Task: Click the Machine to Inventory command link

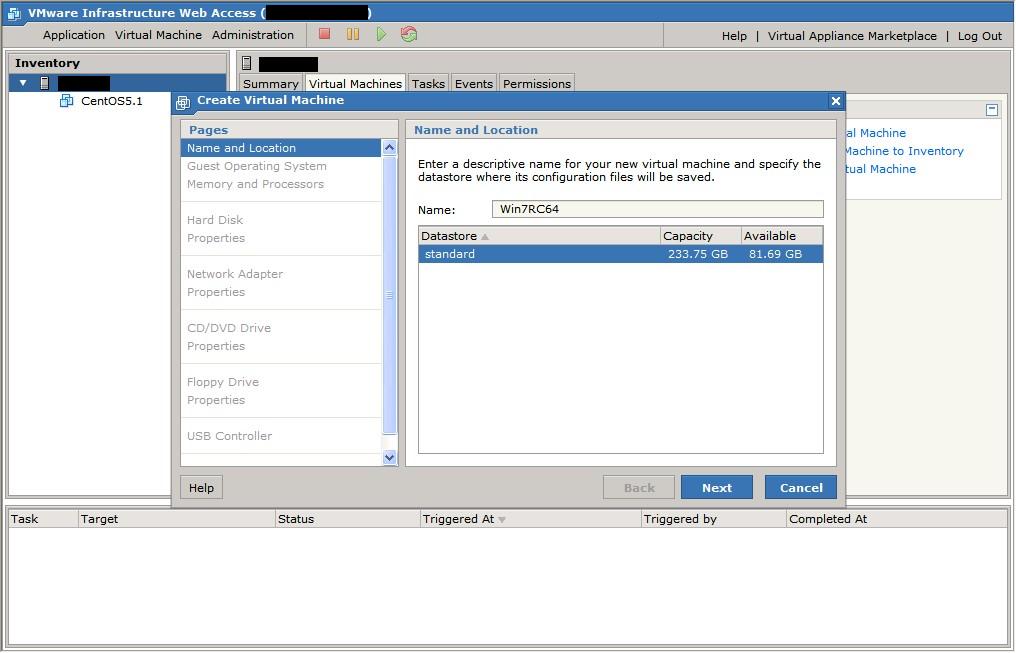Action: coord(904,151)
